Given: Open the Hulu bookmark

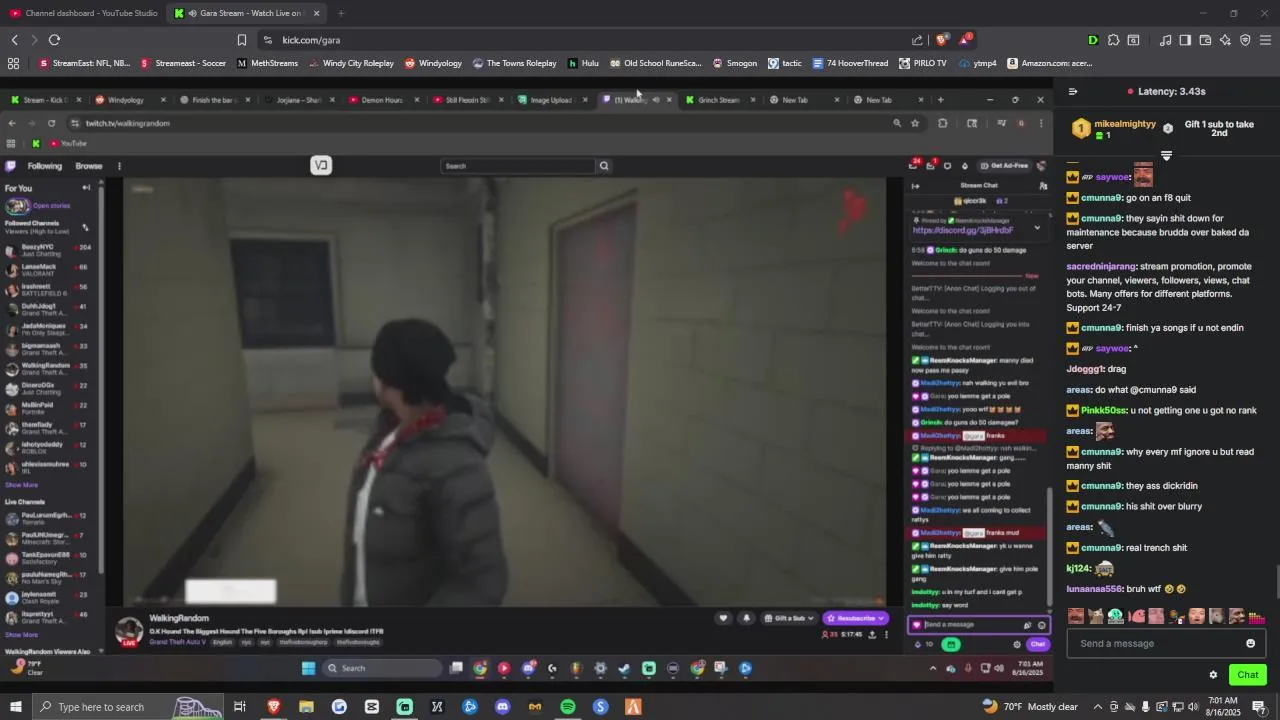Looking at the screenshot, I should [583, 63].
